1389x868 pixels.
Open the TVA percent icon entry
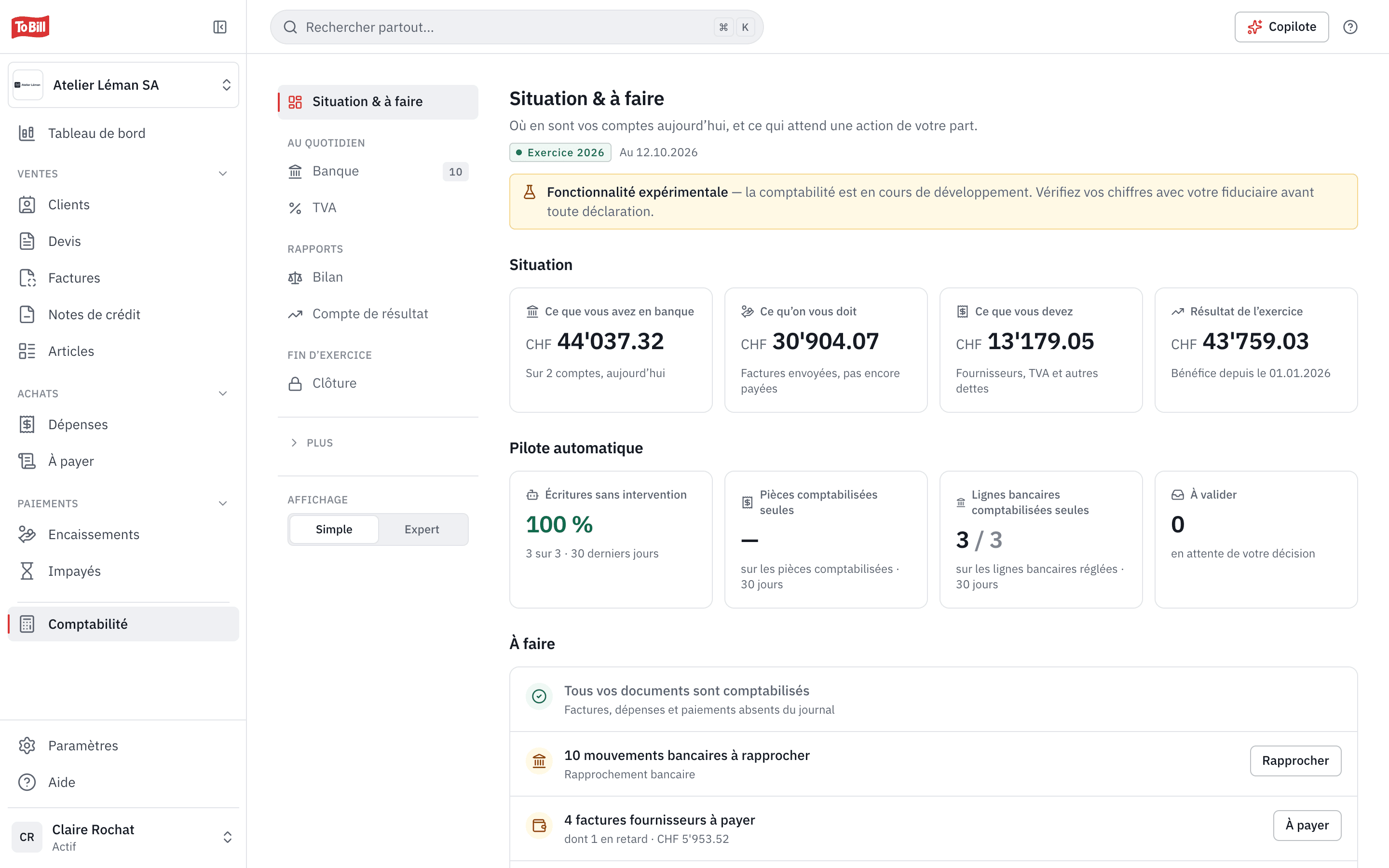(x=295, y=208)
